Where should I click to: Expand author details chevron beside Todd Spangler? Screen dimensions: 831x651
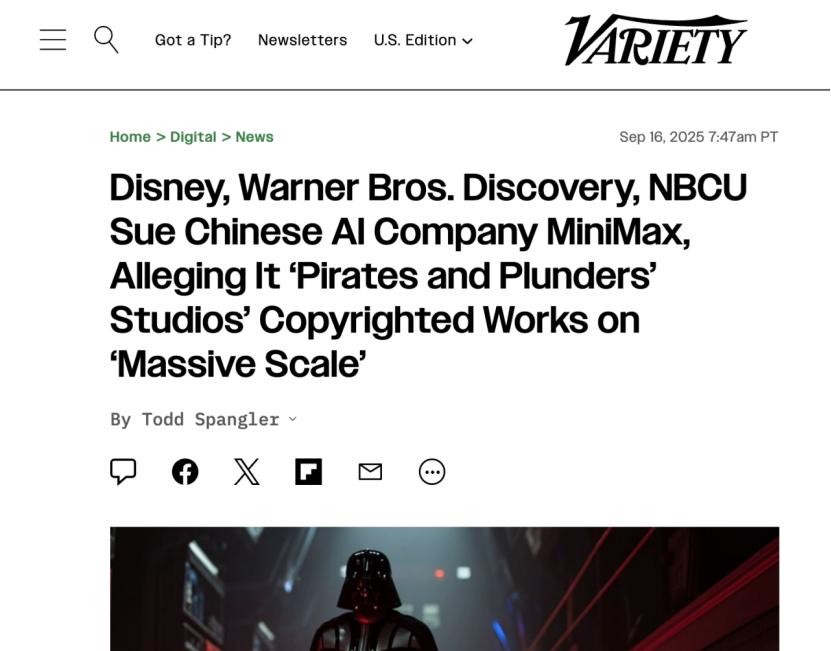pos(293,419)
